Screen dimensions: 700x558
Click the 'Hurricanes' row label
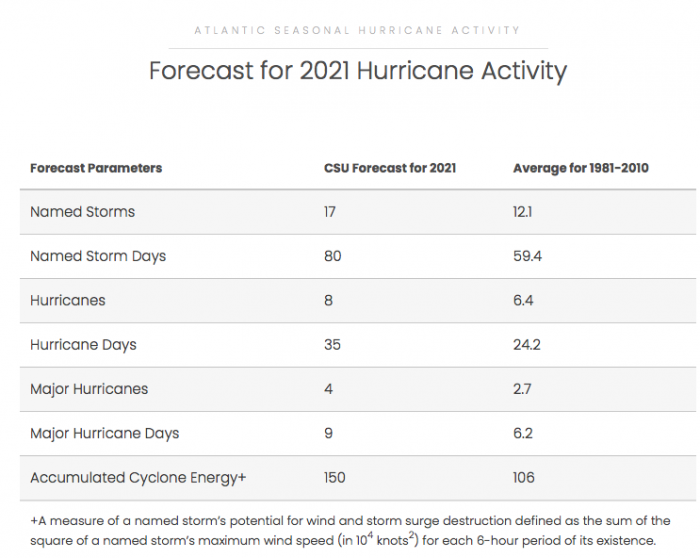68,300
